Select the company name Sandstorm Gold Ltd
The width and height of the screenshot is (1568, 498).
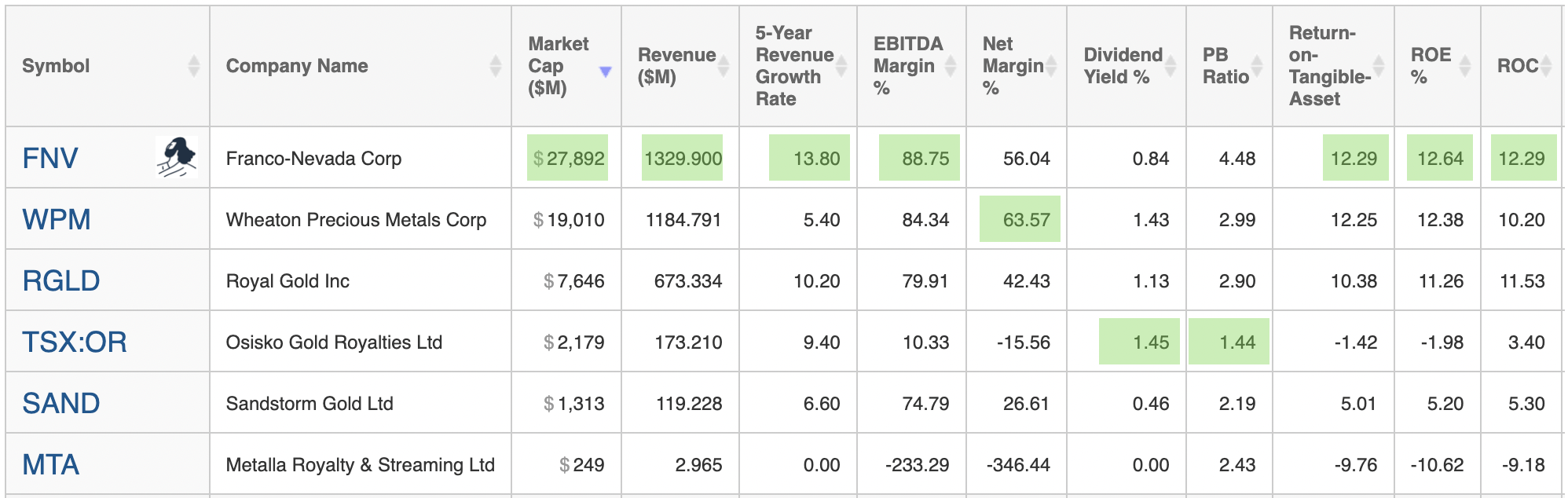click(x=310, y=404)
